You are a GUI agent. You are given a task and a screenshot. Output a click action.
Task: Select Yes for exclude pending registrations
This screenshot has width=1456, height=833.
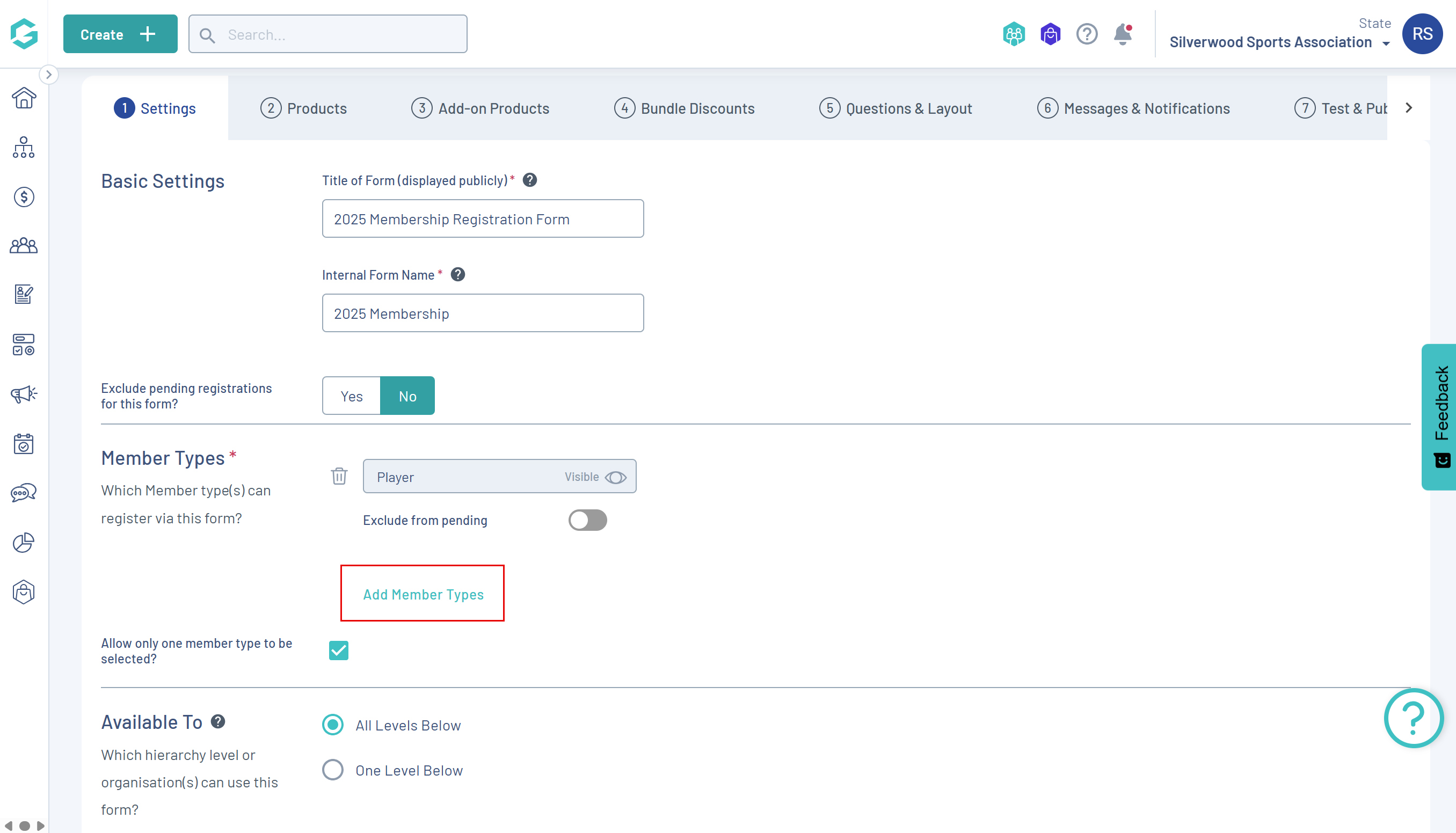pos(351,396)
